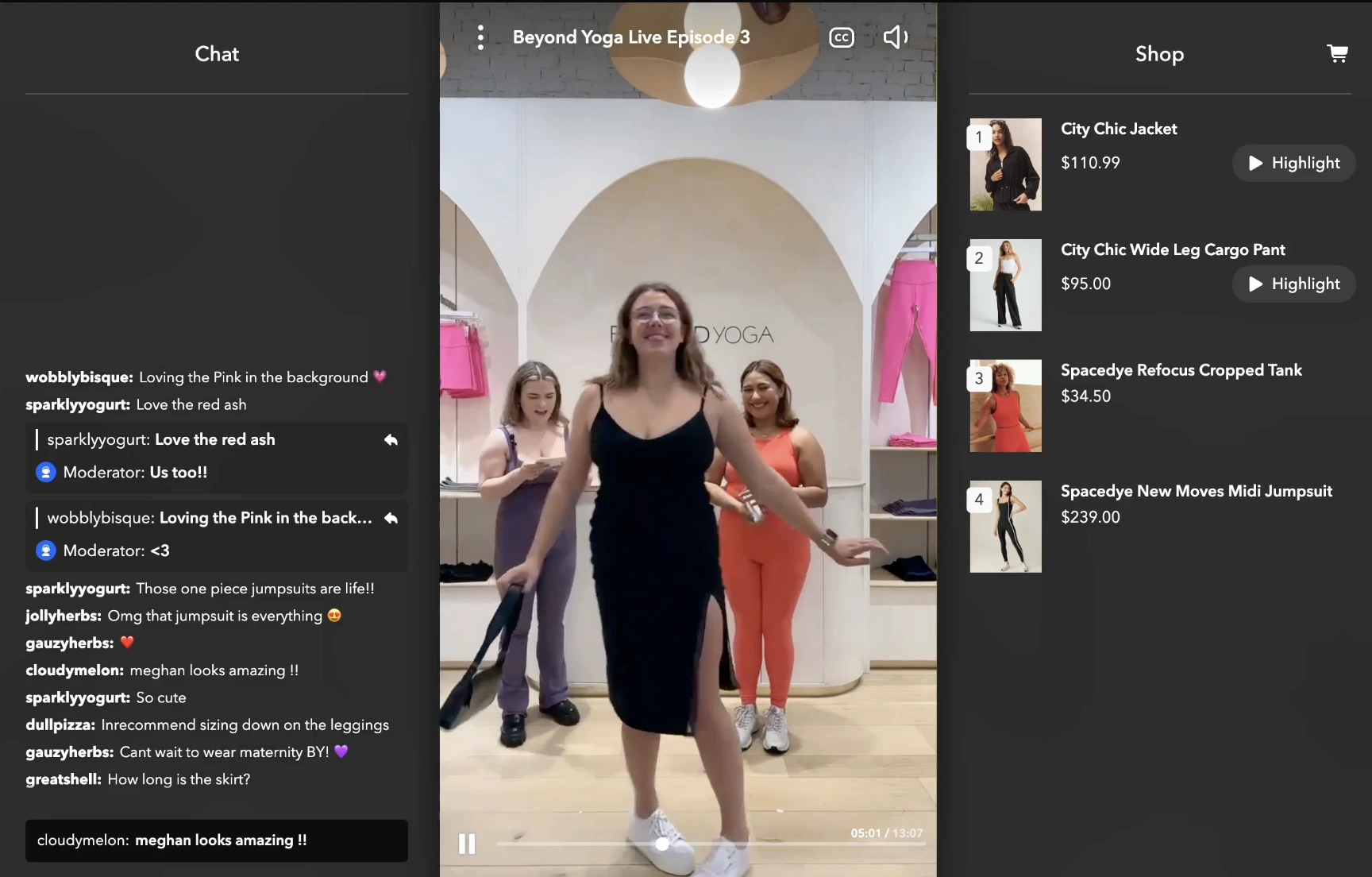Viewport: 1372px width, 877px height.
Task: Click the Beyond Yoga Live Episode 3 title
Action: pos(631,37)
